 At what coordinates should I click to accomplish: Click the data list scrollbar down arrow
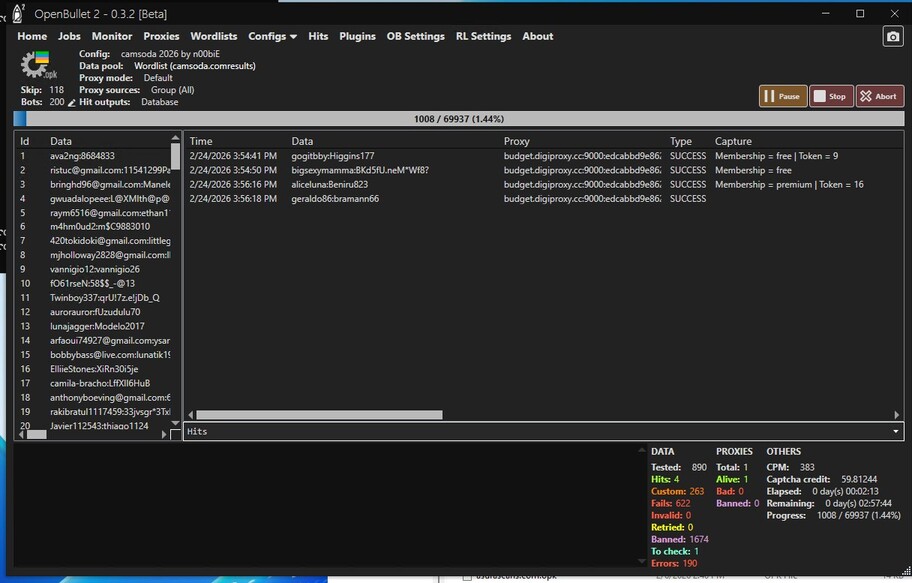pos(175,423)
